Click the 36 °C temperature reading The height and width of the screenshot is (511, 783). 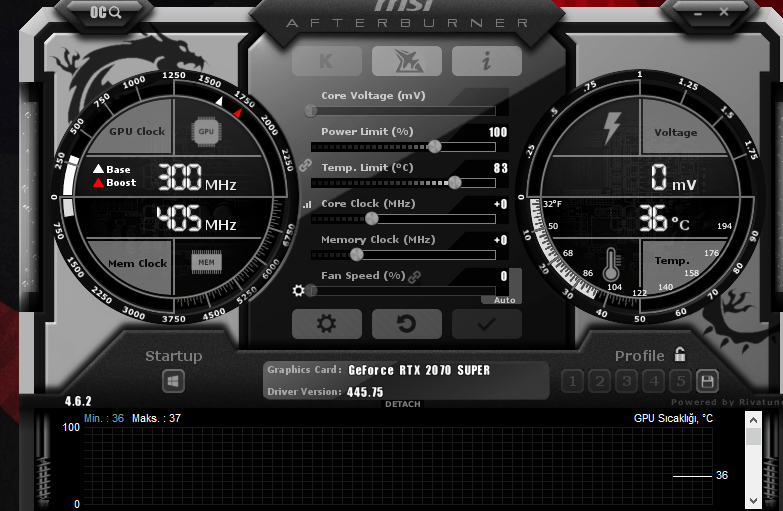664,218
